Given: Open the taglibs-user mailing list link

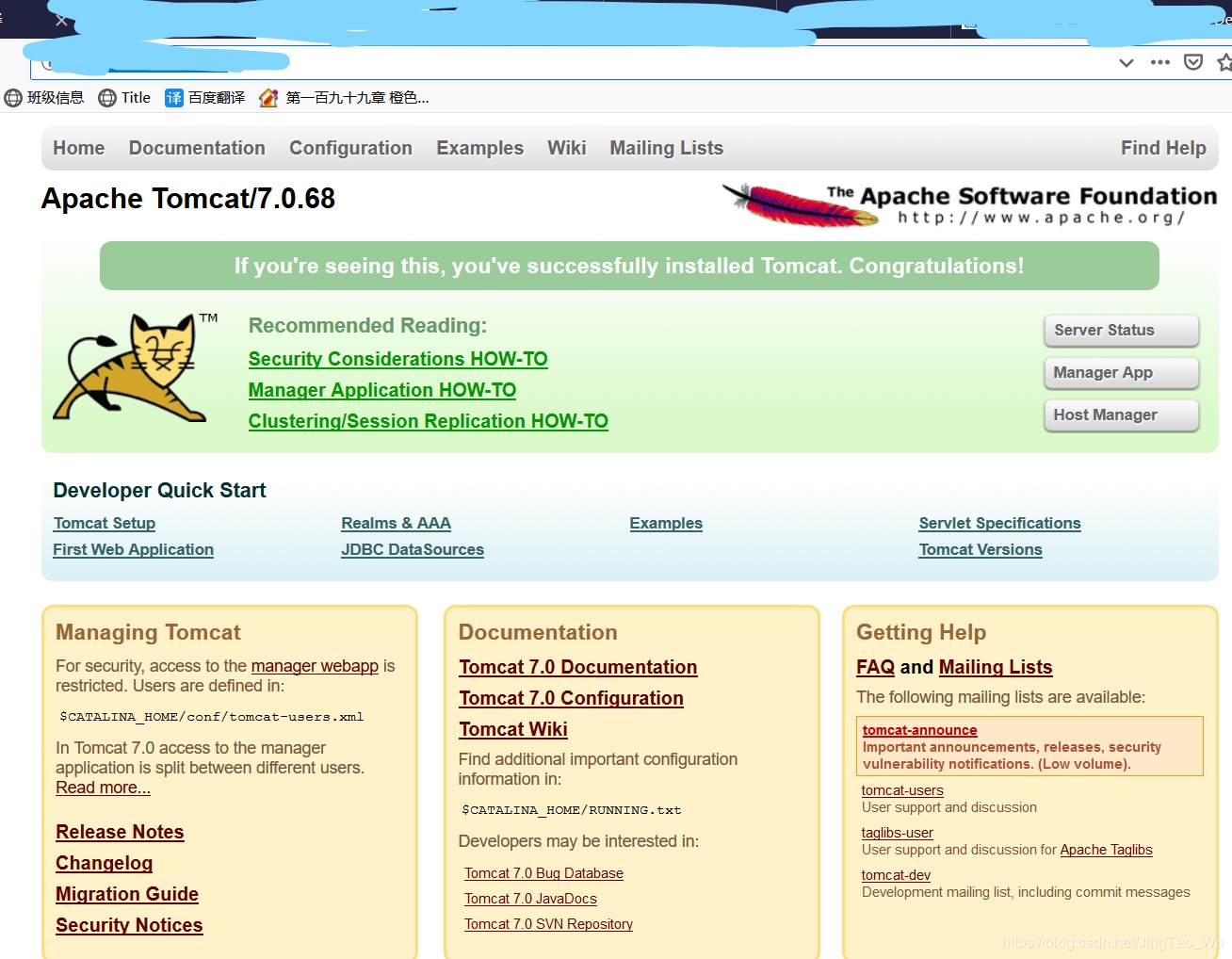Looking at the screenshot, I should click(897, 833).
